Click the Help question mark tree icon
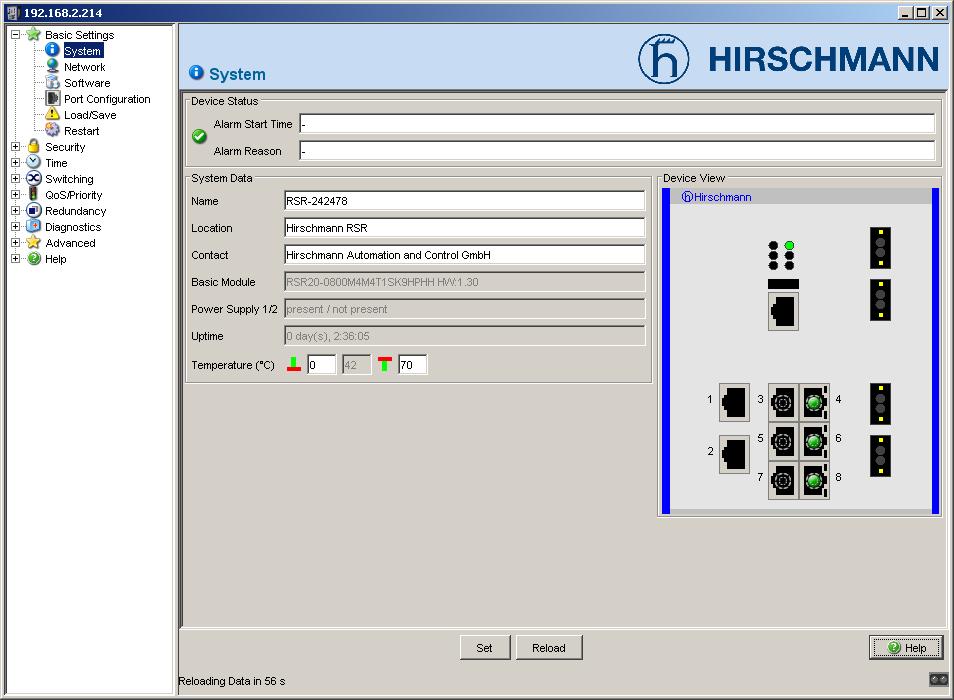The width and height of the screenshot is (954, 700). 33,258
